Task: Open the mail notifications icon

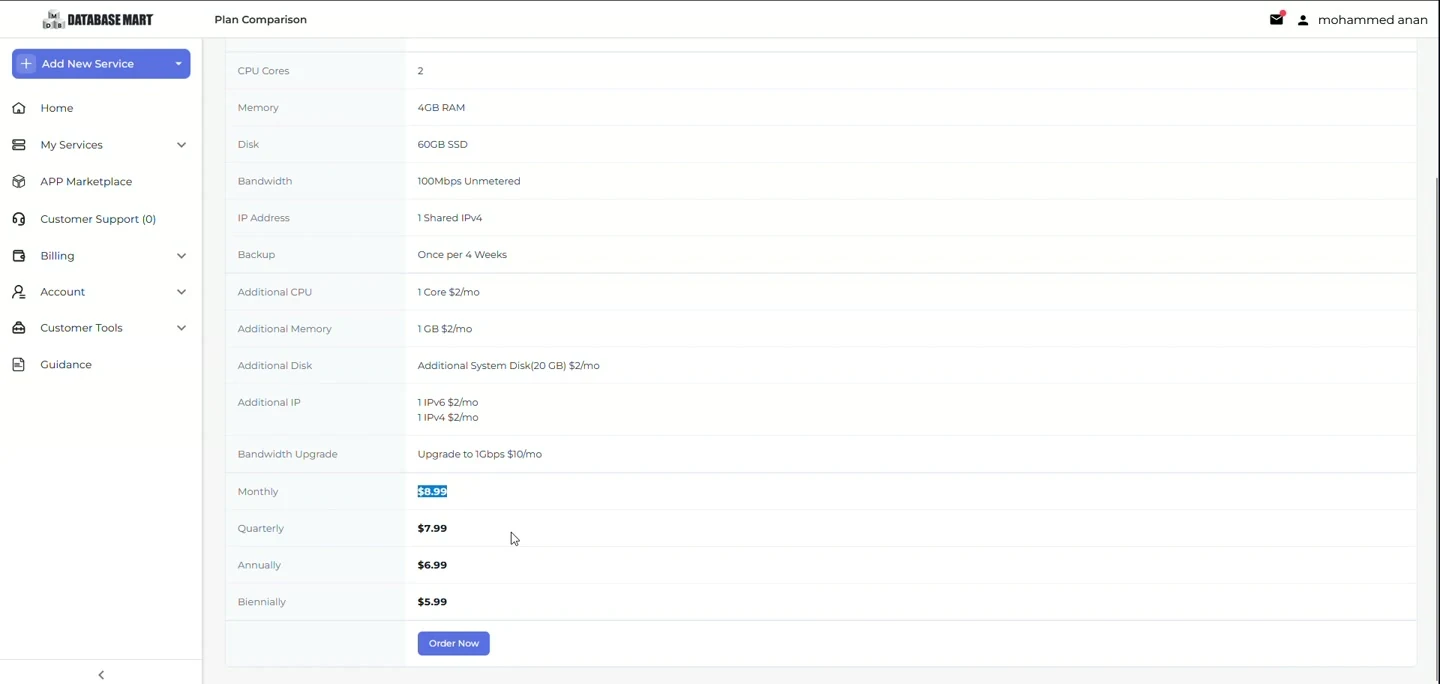Action: 1277,19
